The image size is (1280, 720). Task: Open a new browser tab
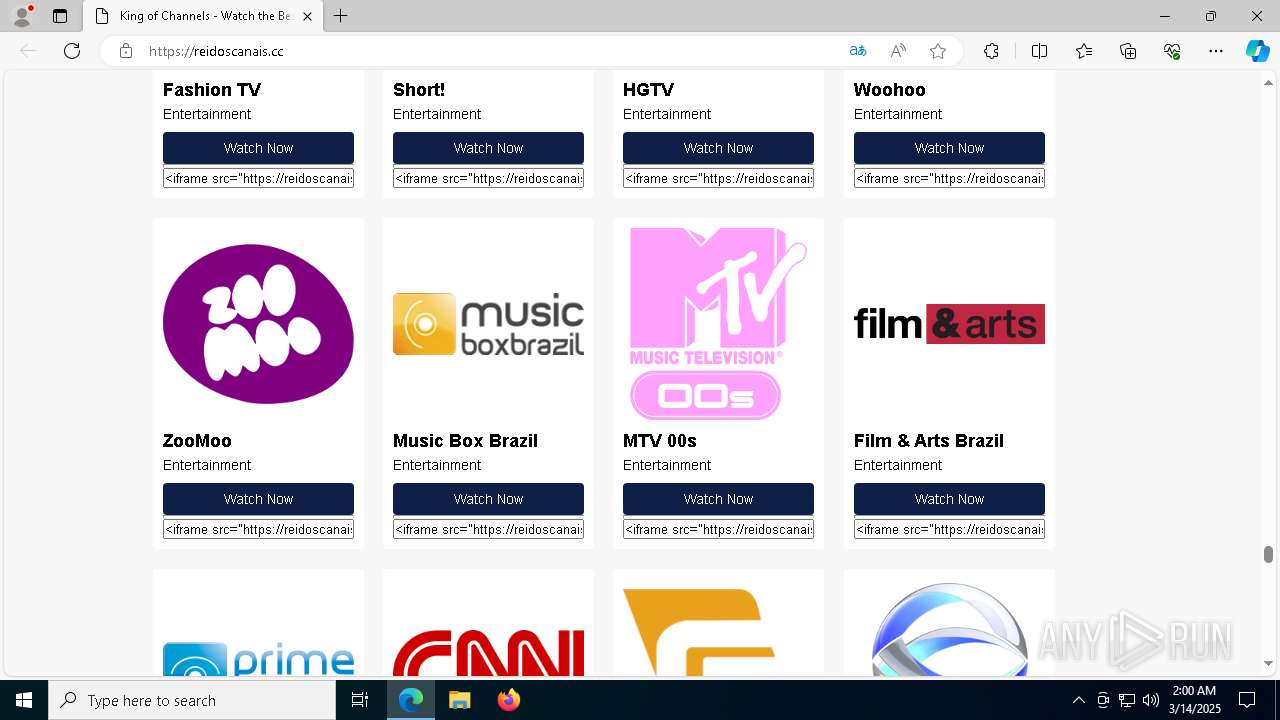[x=340, y=16]
